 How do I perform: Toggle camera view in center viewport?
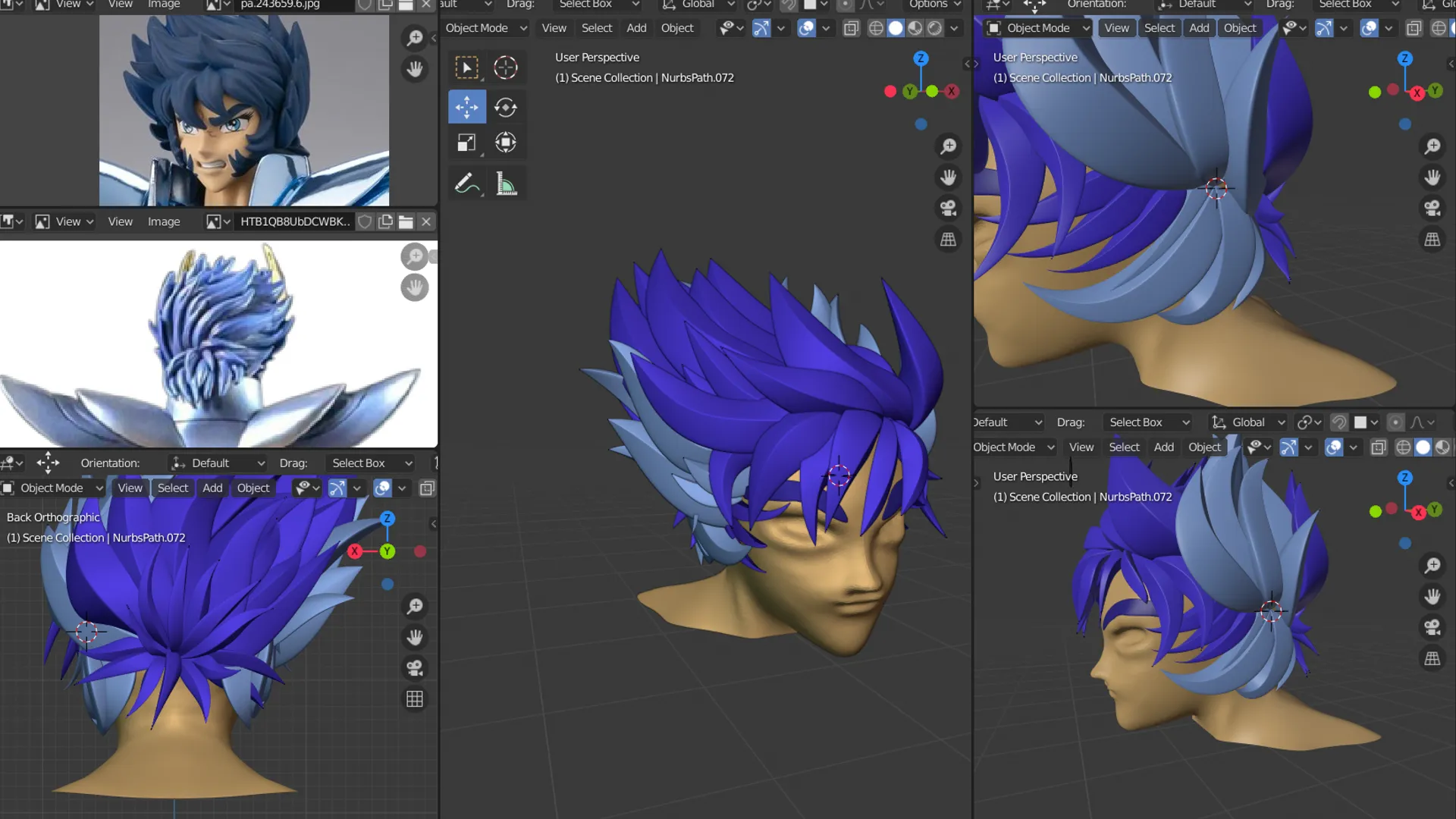click(948, 209)
